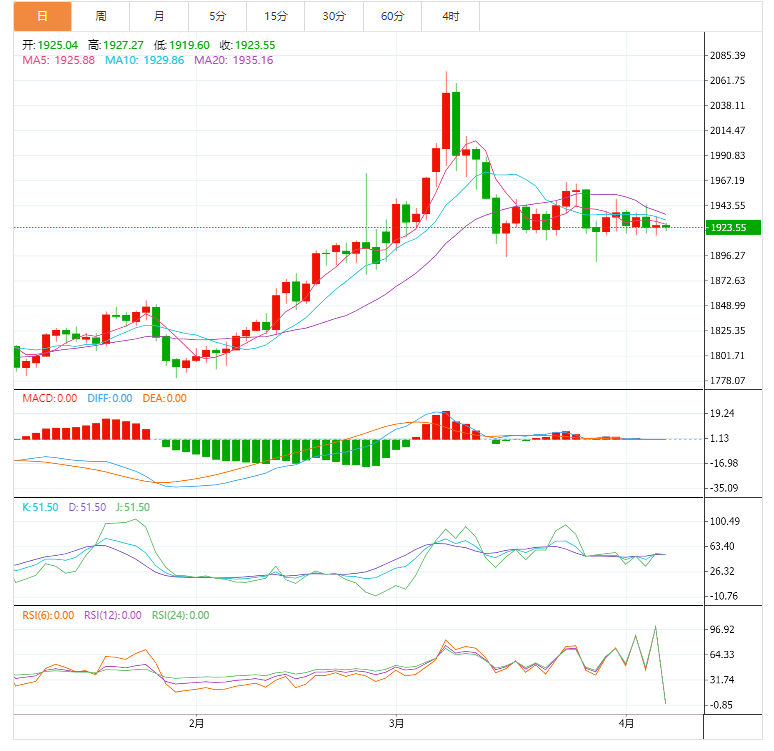Click the 100.49 KDJ axis label
The height and width of the screenshot is (751, 774).
click(725, 521)
